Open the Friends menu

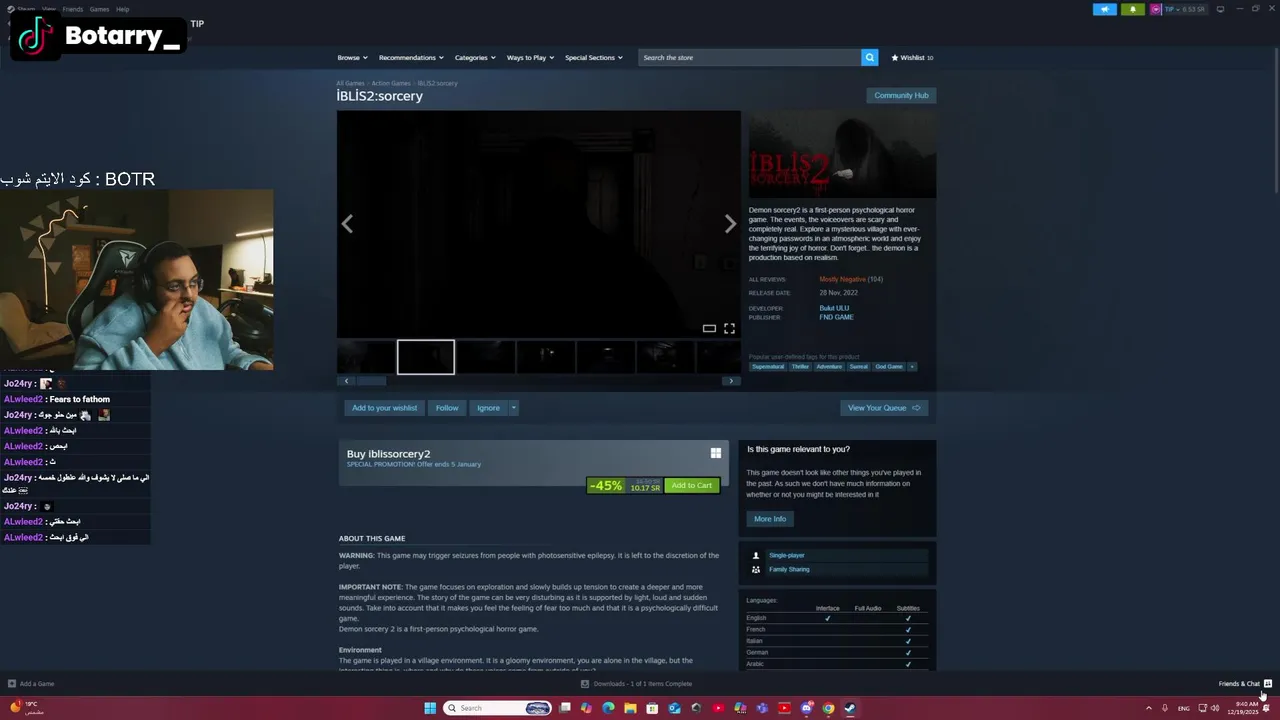[x=73, y=9]
